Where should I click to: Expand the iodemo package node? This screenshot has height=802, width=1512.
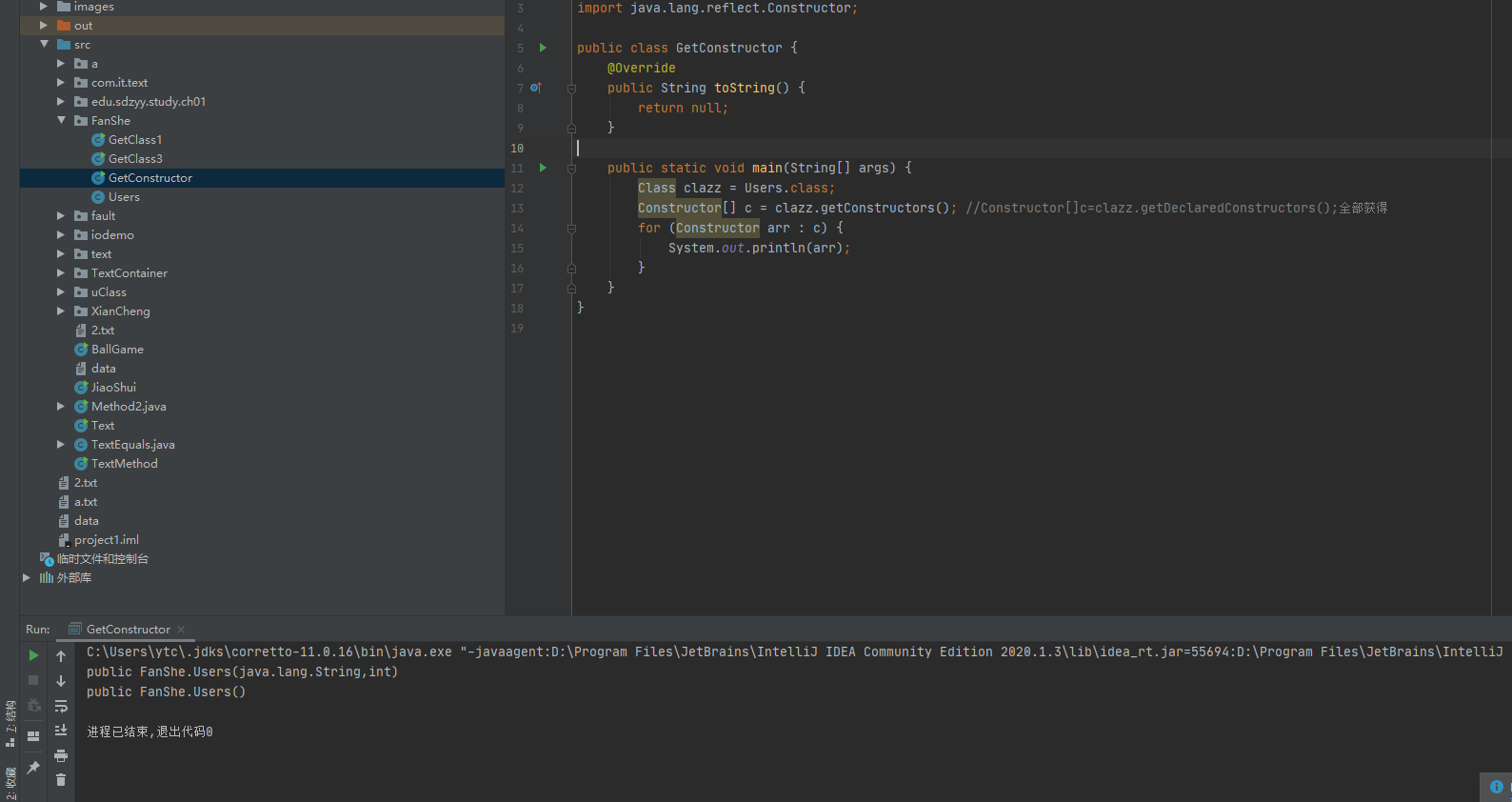point(61,235)
